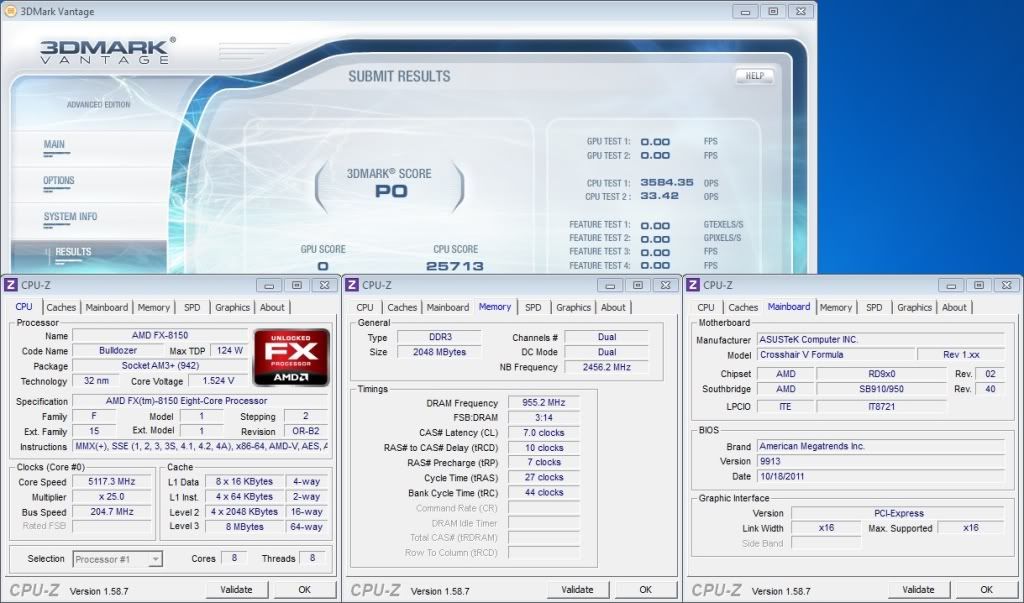This screenshot has height=603, width=1024.
Task: Click the Z icon on the Mainboard CPU-Z window
Action: pos(693,284)
